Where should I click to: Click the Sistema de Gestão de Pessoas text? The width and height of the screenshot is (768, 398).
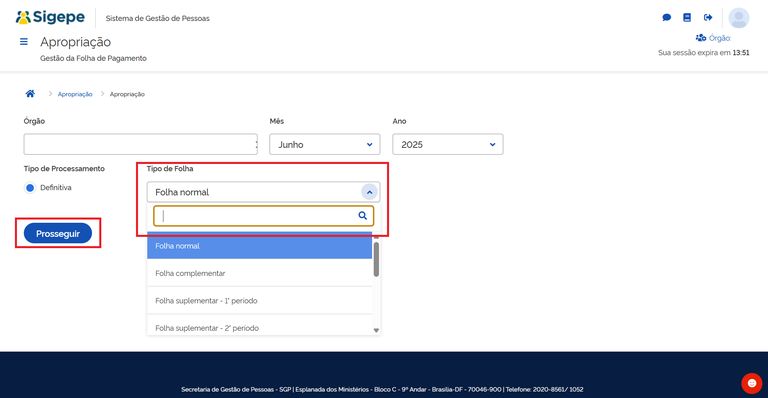[x=158, y=18]
